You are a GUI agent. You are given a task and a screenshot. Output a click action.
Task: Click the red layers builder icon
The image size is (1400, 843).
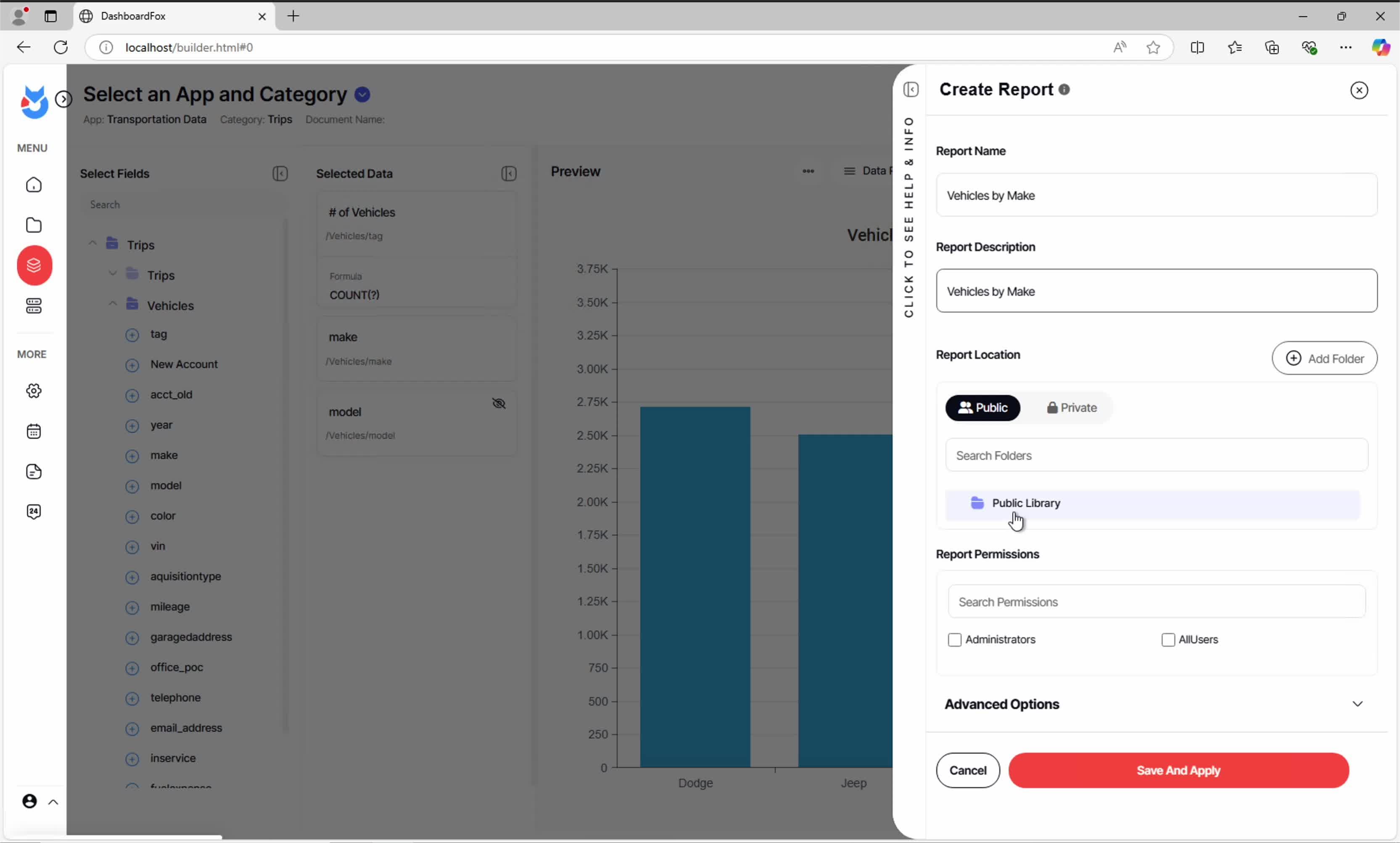(34, 265)
